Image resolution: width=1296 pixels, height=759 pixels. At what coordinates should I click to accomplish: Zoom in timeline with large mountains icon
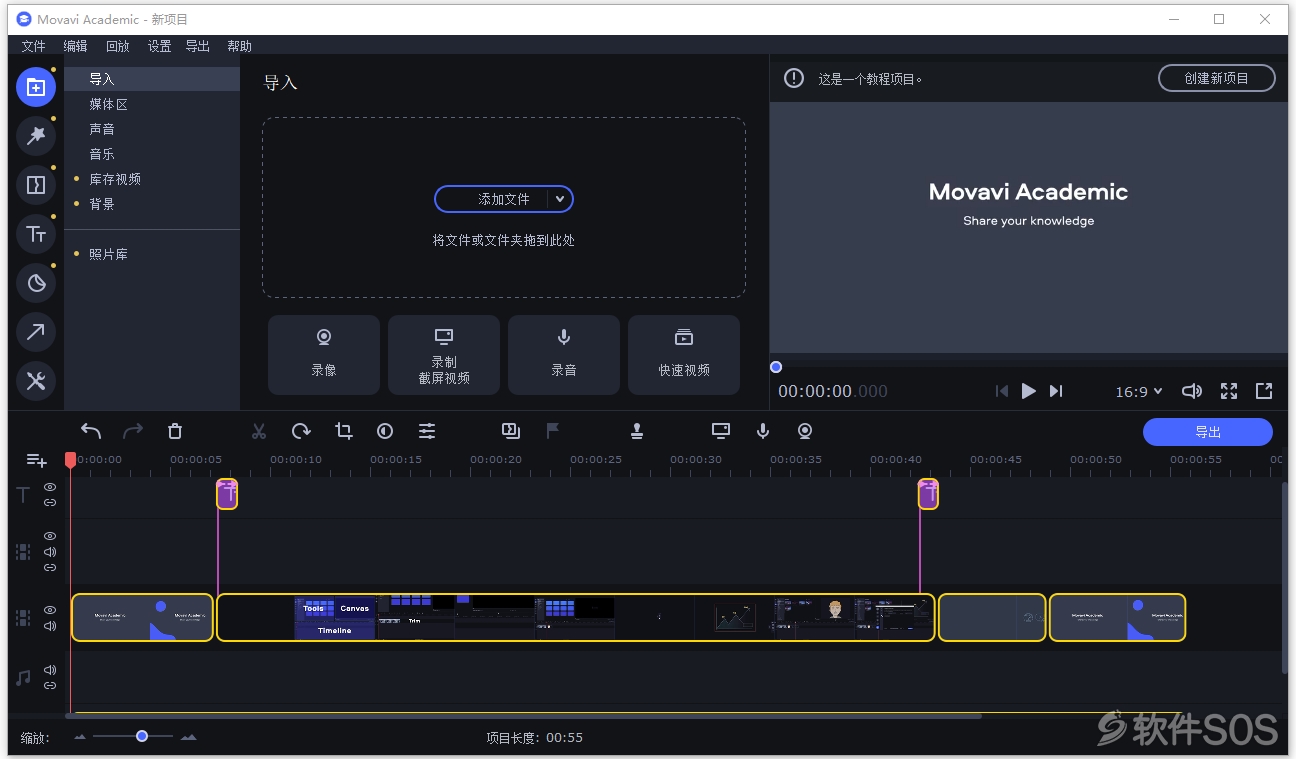(x=189, y=737)
